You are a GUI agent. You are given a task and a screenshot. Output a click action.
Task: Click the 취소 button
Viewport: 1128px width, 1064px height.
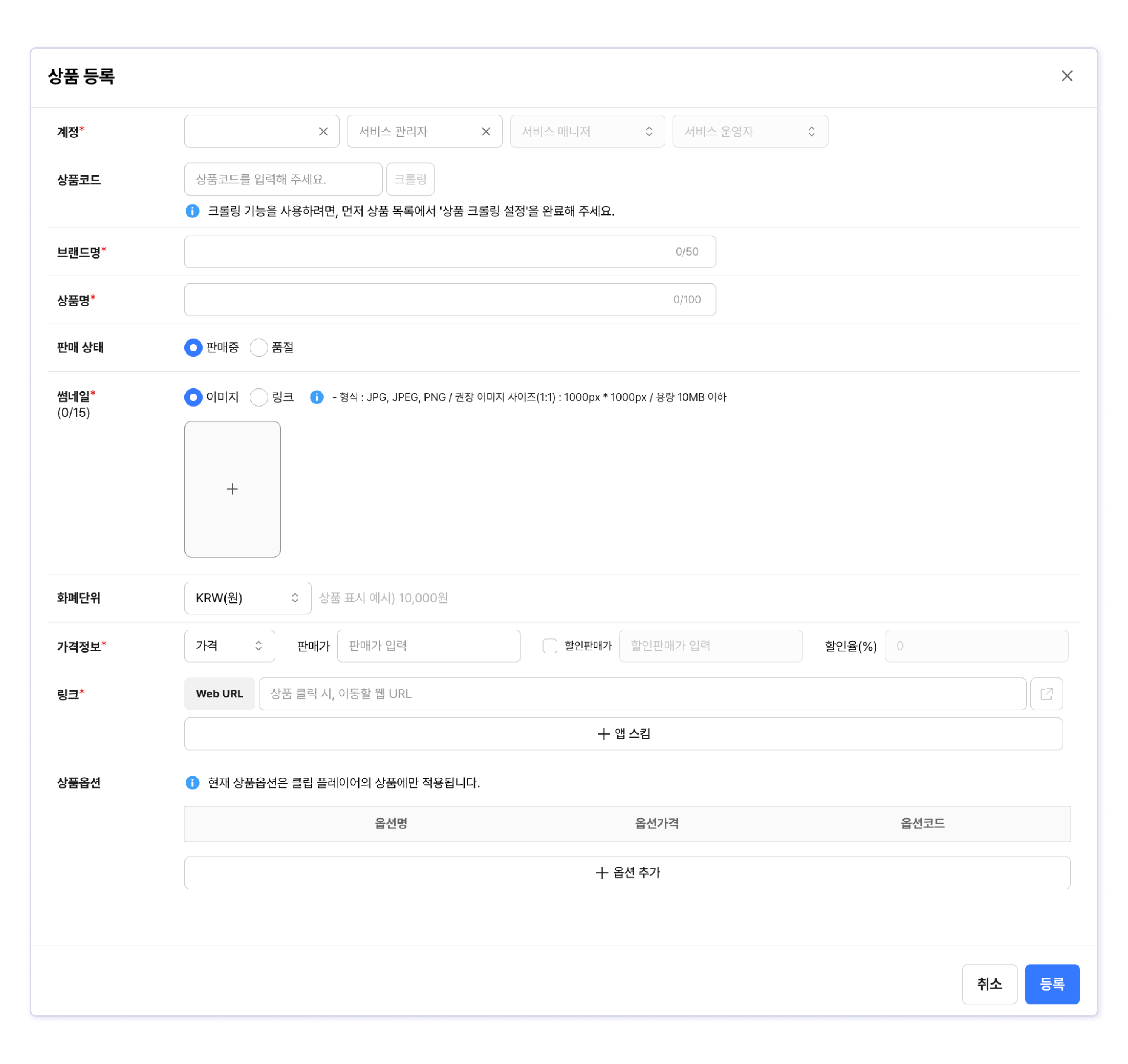(x=990, y=984)
